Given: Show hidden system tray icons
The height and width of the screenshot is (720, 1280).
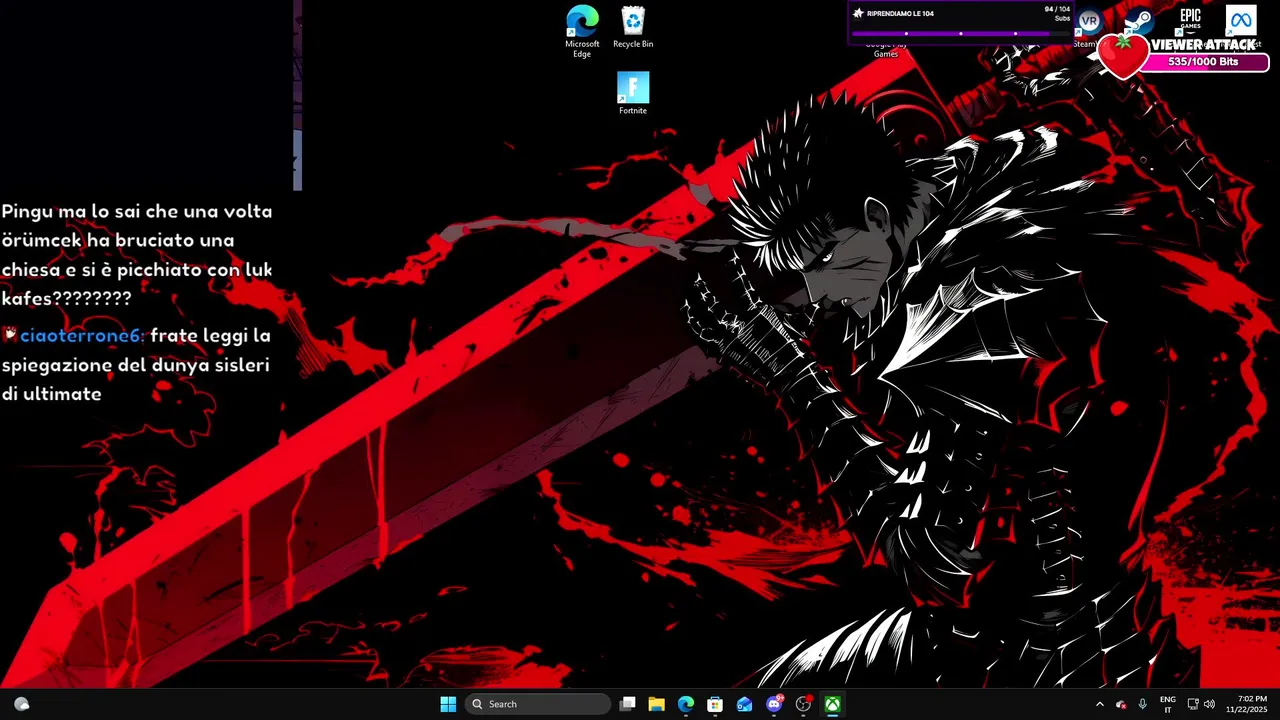Looking at the screenshot, I should tap(1099, 704).
